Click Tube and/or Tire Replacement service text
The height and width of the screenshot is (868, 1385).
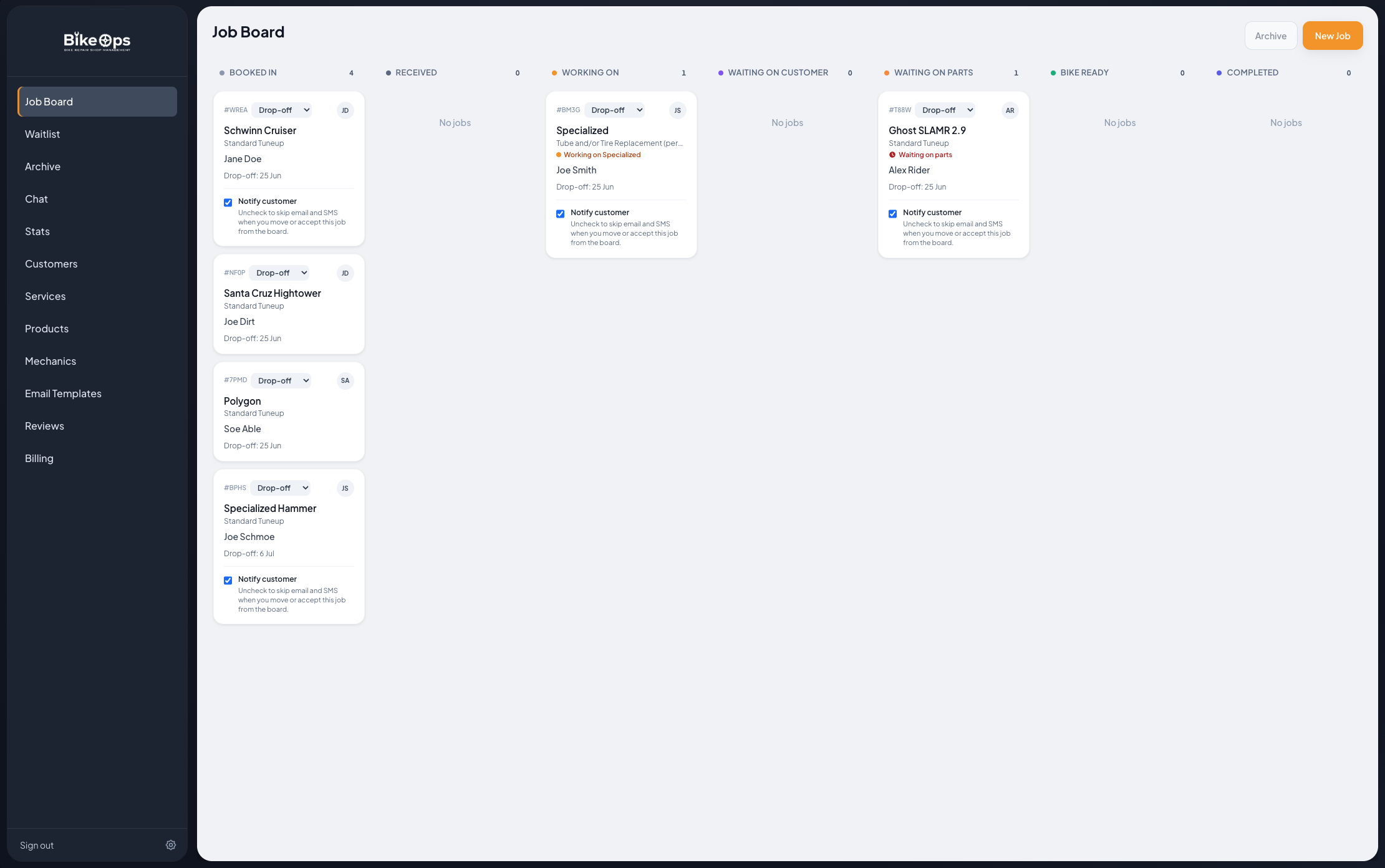619,143
